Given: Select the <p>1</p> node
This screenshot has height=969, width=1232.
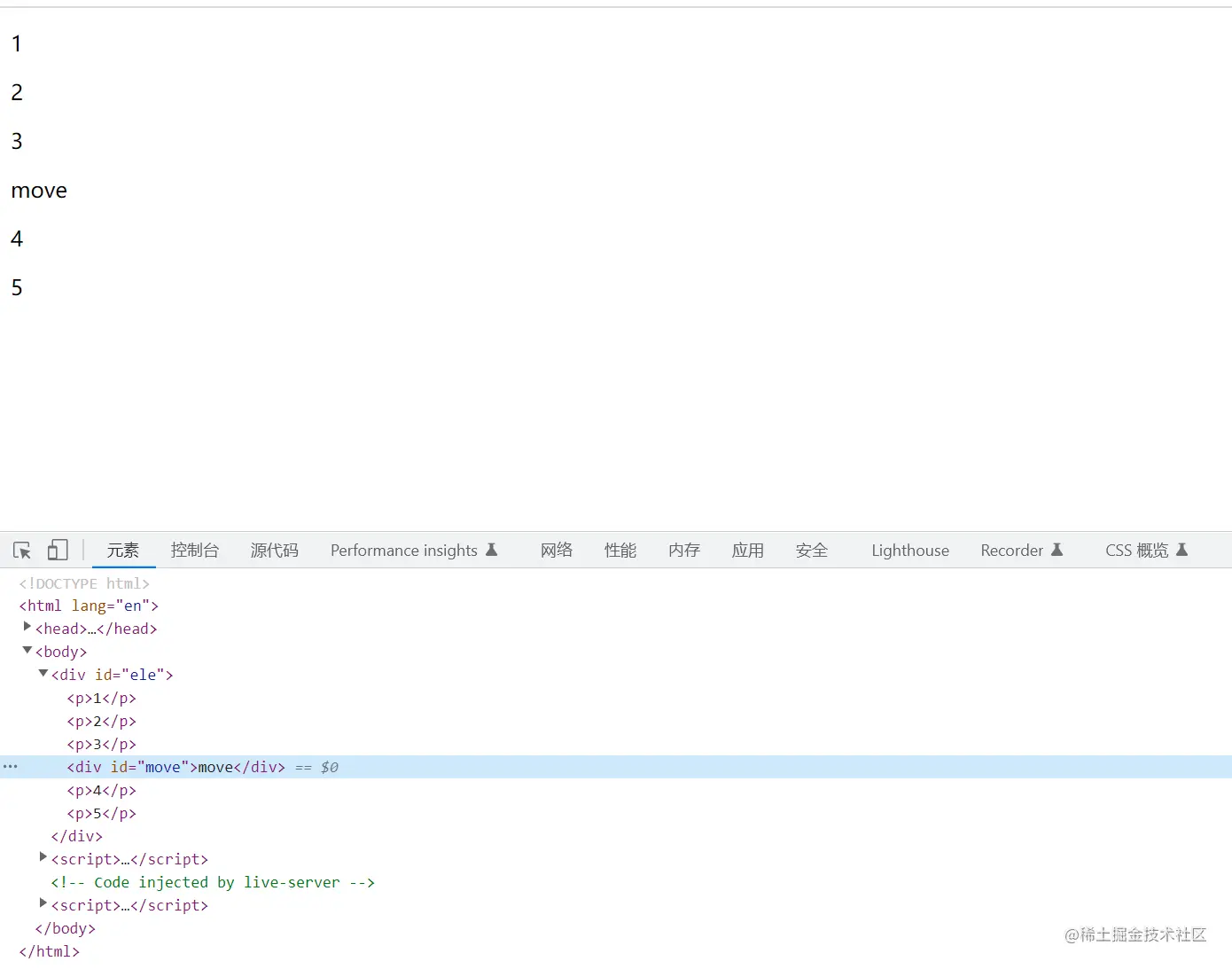Looking at the screenshot, I should [102, 699].
